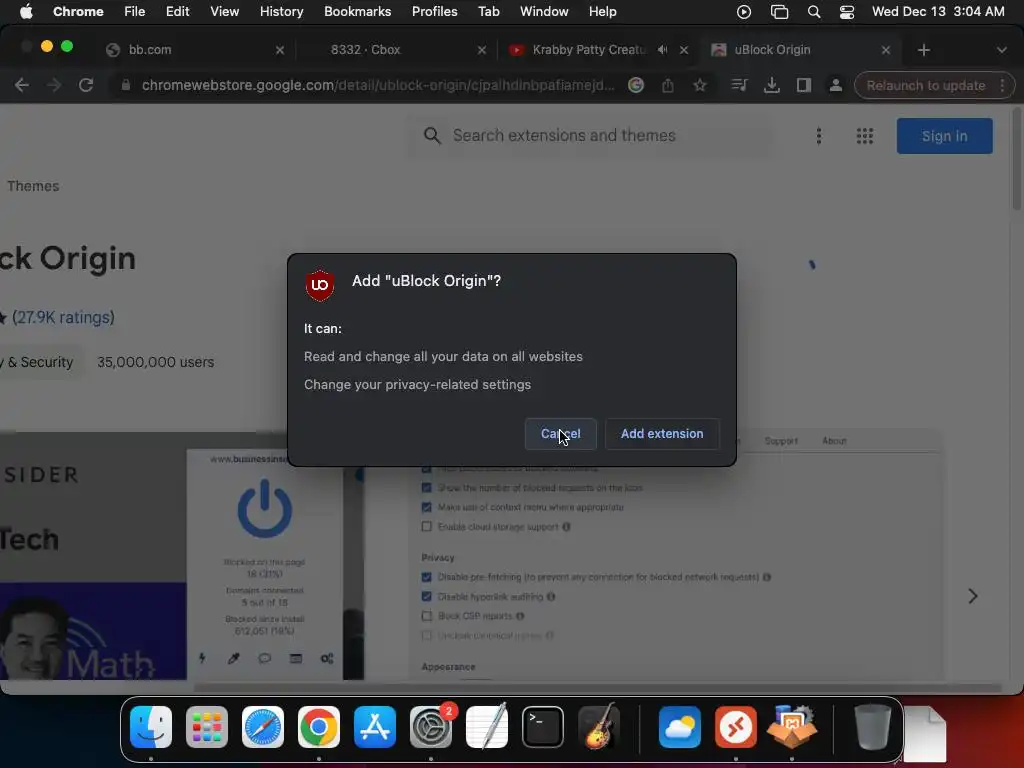Click the site lock icon in the address bar
The height and width of the screenshot is (768, 1024).
(125, 85)
